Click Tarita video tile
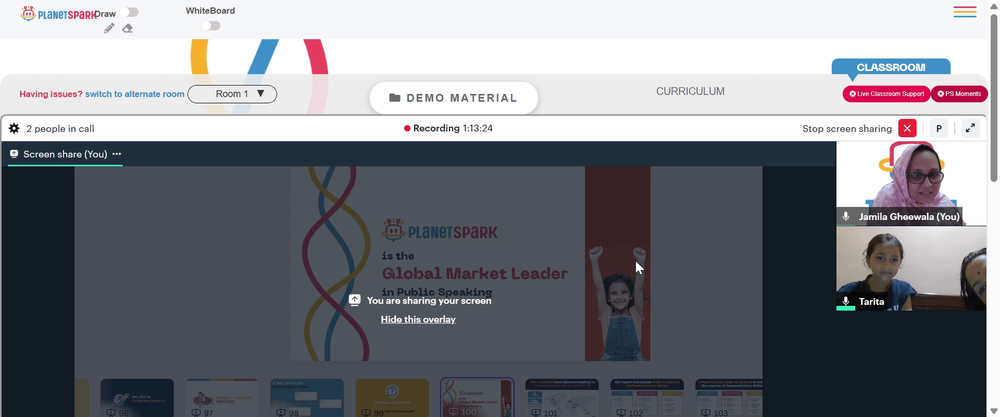 click(x=911, y=268)
